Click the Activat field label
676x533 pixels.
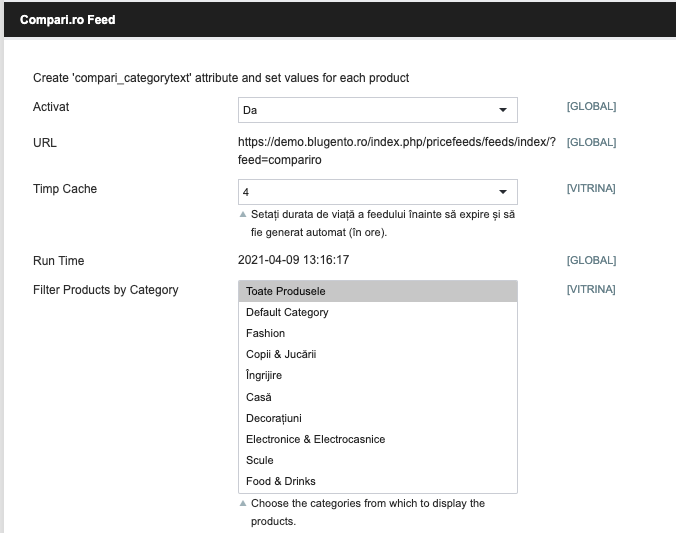click(x=51, y=107)
